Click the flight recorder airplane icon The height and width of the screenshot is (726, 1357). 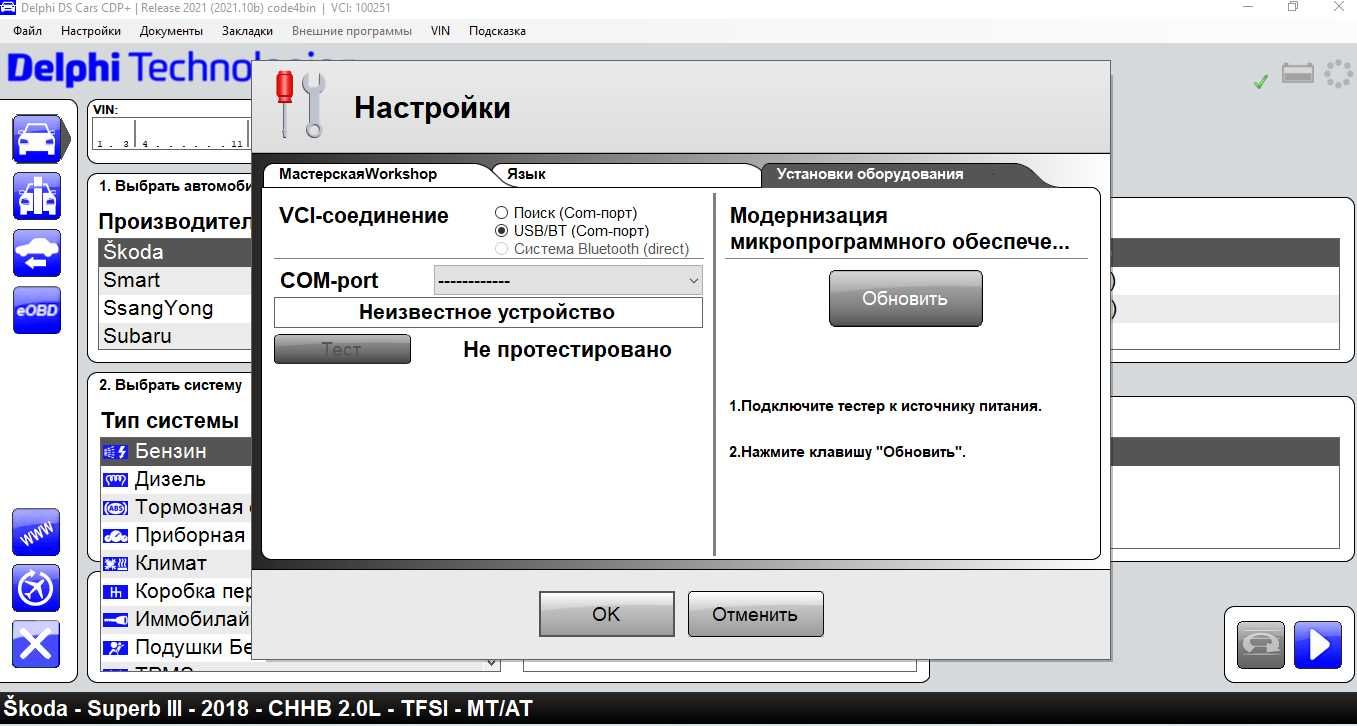(x=37, y=588)
